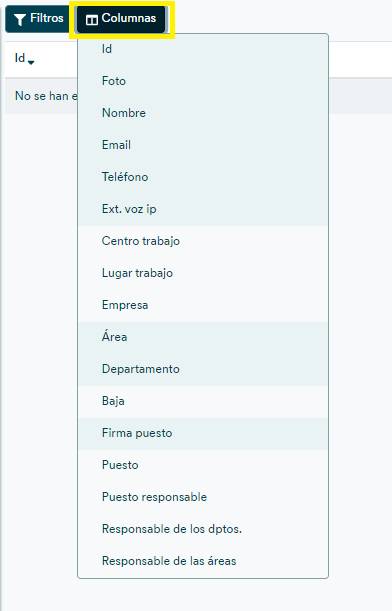Viewport: 392px width, 611px height.
Task: Select Email in column list
Action: pos(203,145)
